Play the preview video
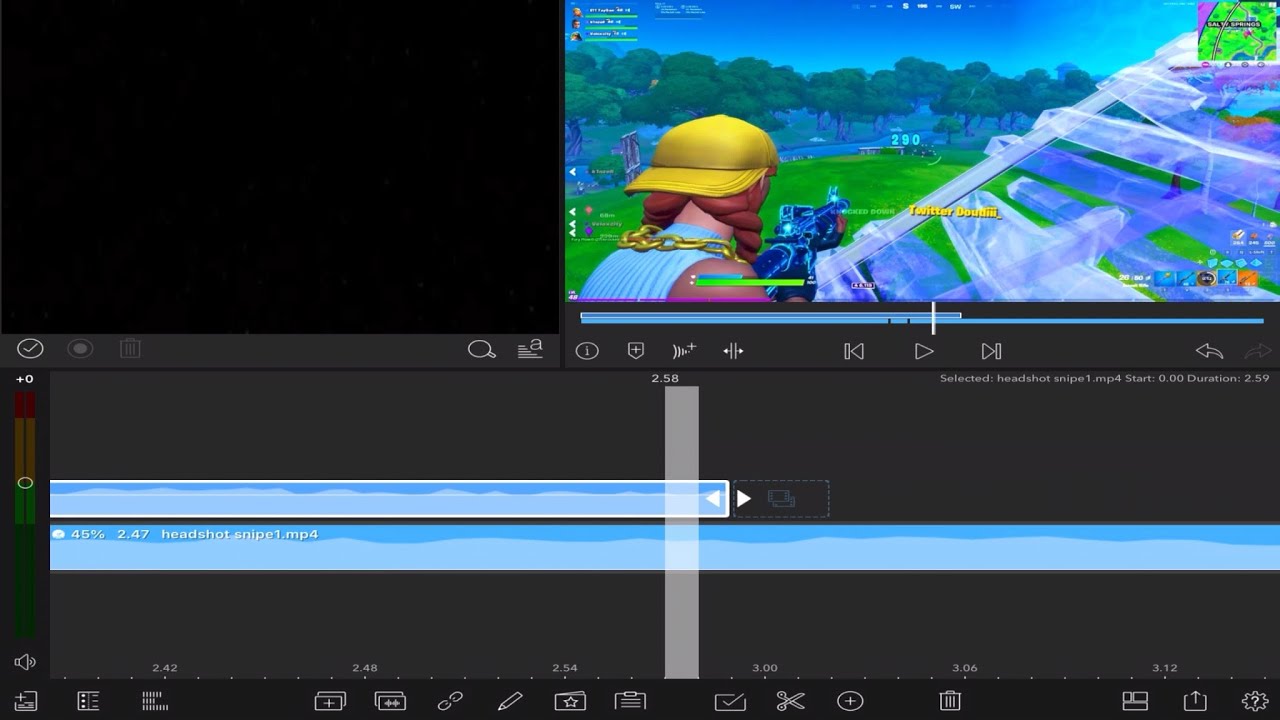This screenshot has width=1280, height=720. (x=924, y=351)
